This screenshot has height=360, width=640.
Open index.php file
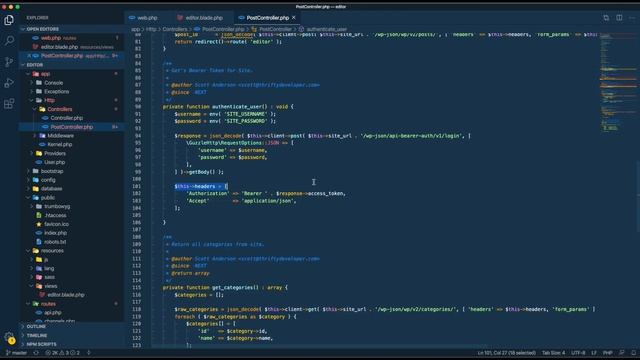[x=55, y=233]
